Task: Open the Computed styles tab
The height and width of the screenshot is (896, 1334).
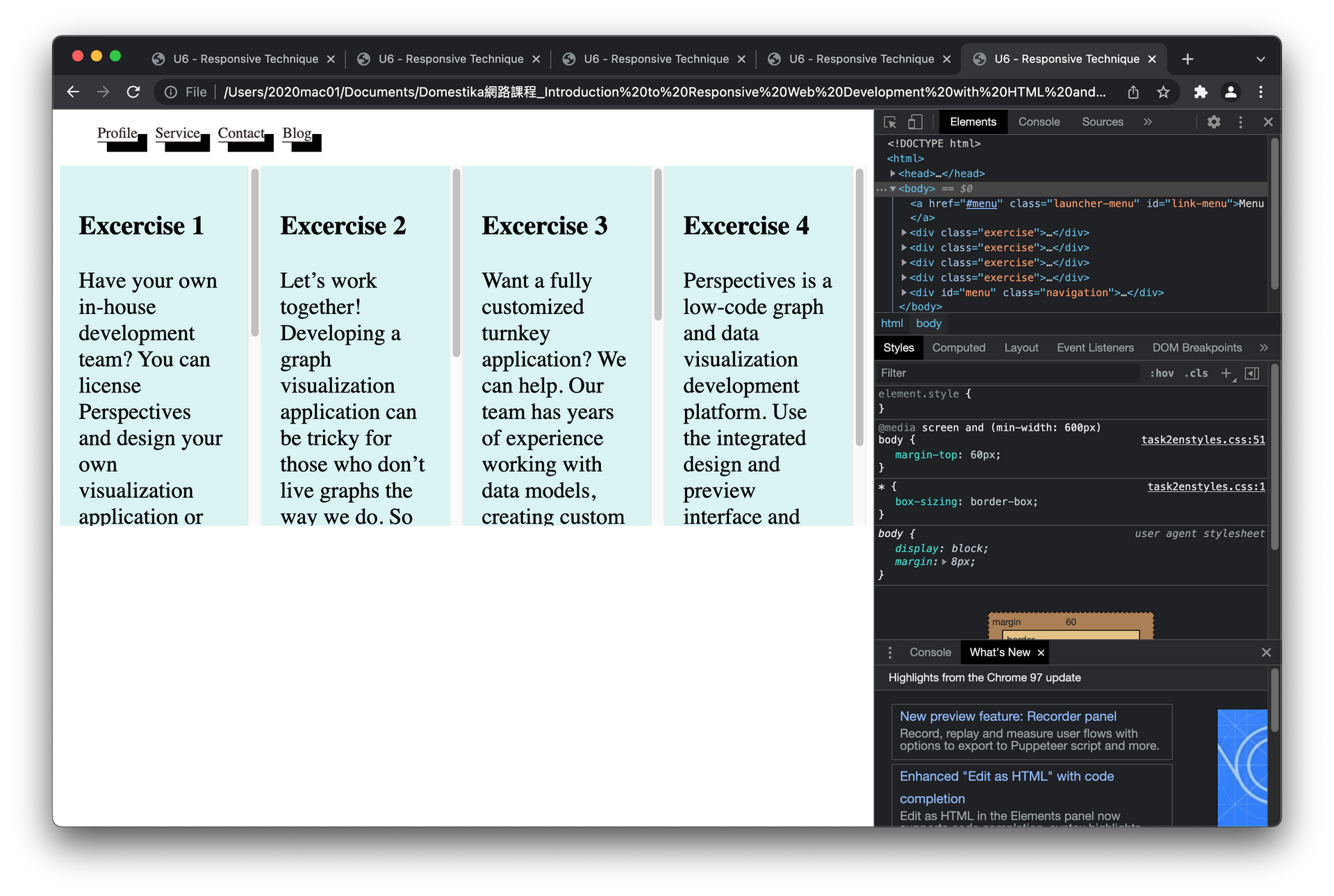Action: (x=958, y=348)
